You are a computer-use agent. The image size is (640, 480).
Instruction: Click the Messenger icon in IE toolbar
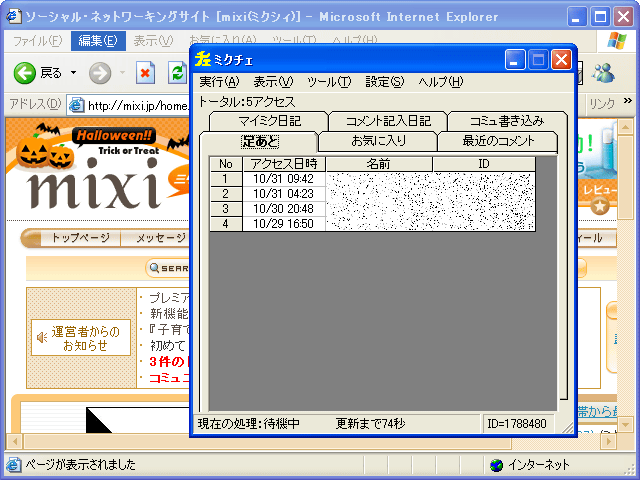[604, 73]
